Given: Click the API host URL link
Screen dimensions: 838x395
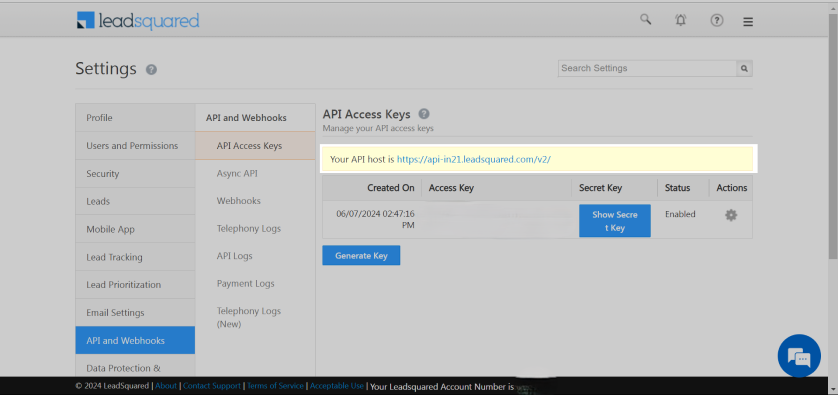Looking at the screenshot, I should pyautogui.click(x=474, y=159).
